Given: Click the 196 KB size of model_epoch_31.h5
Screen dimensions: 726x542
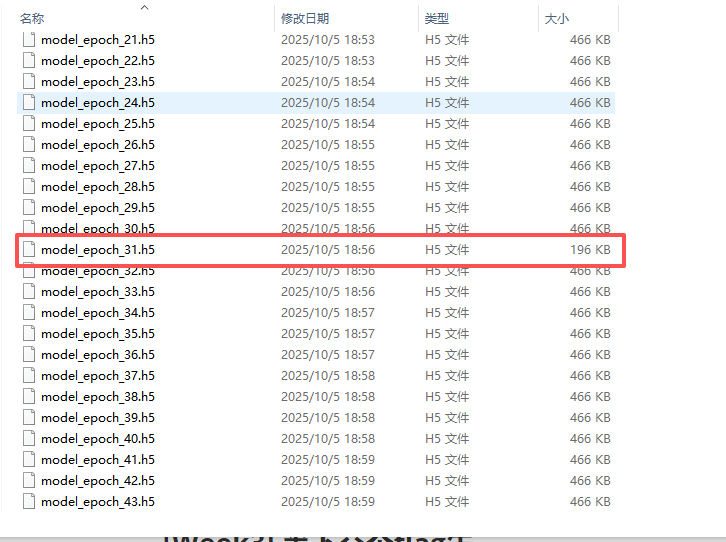Looking at the screenshot, I should point(589,249).
